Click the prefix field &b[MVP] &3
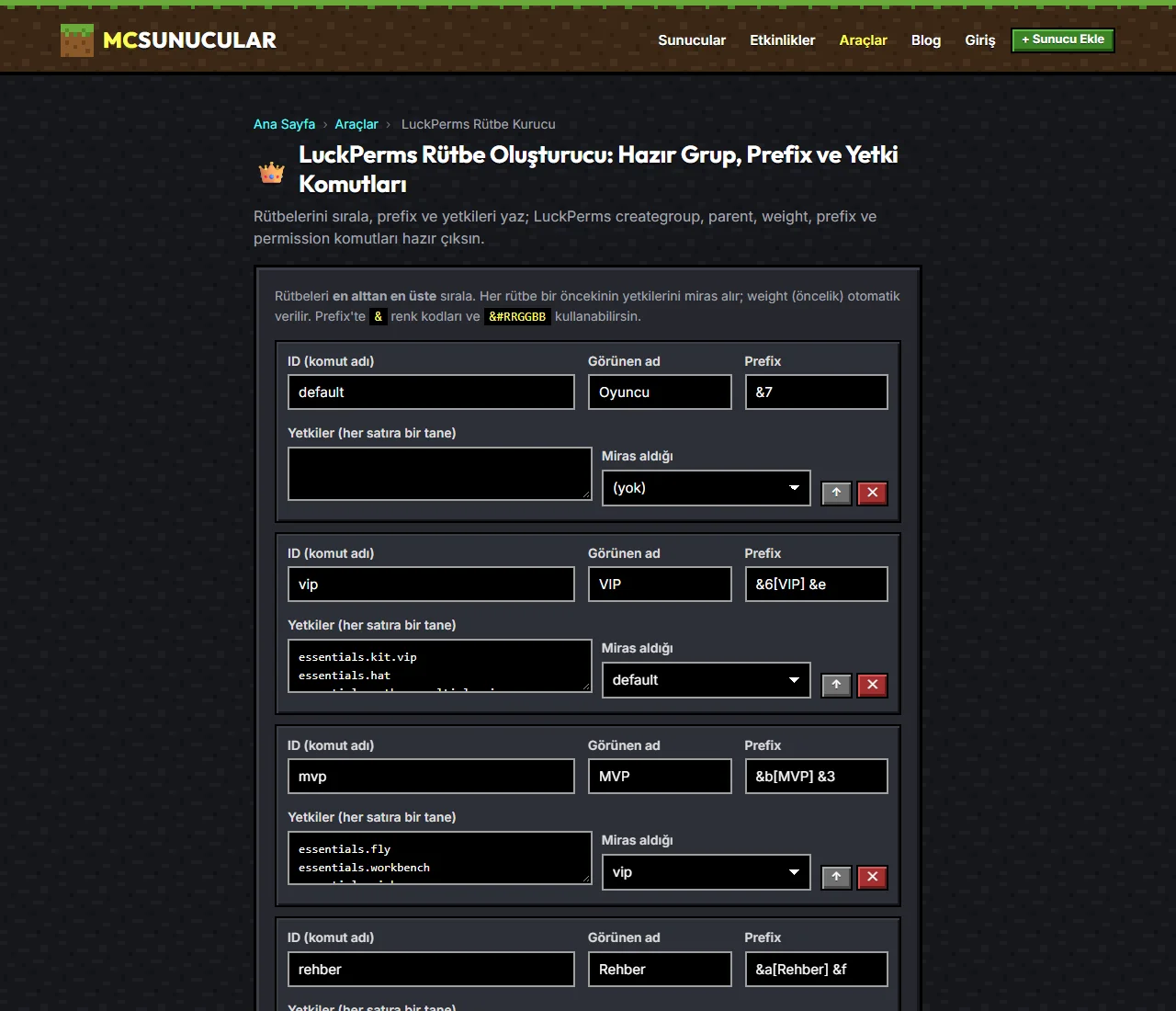This screenshot has width=1176, height=1011. point(817,777)
